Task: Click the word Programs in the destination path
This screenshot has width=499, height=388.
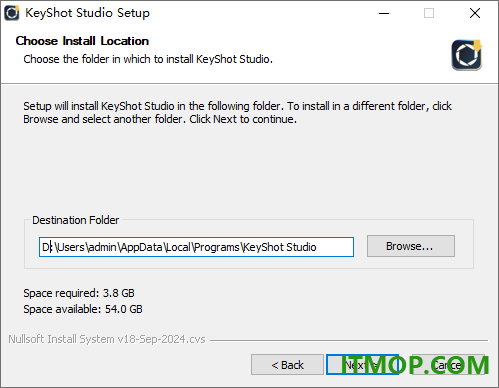Action: tap(217, 247)
